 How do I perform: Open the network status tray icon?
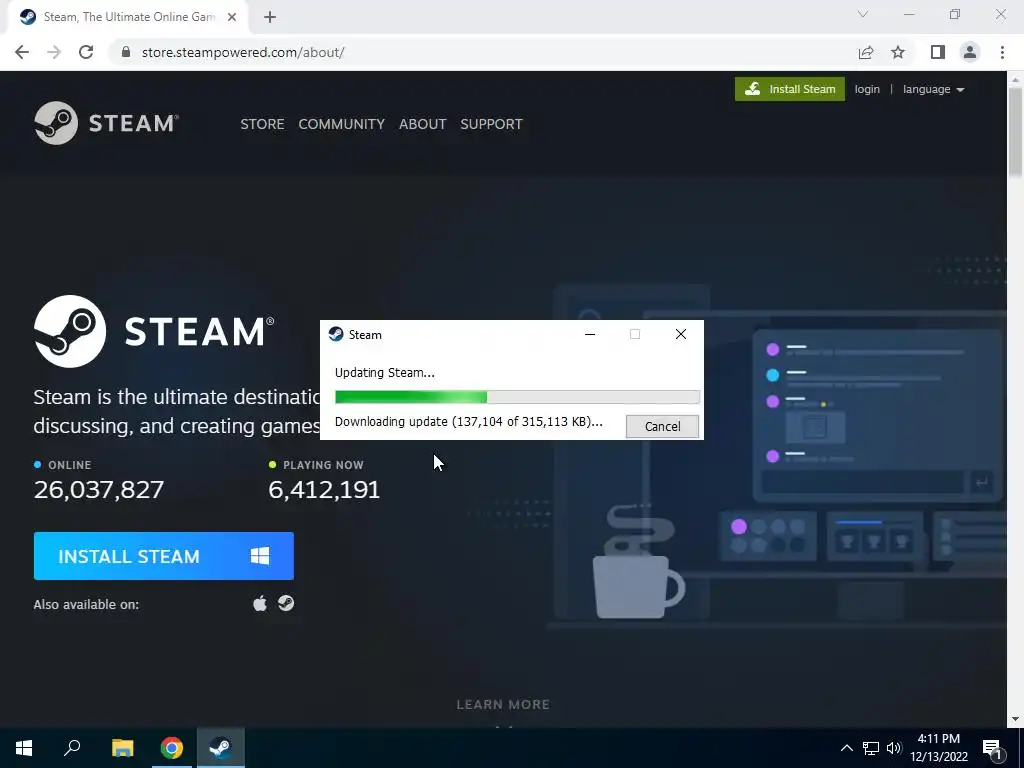click(x=871, y=748)
